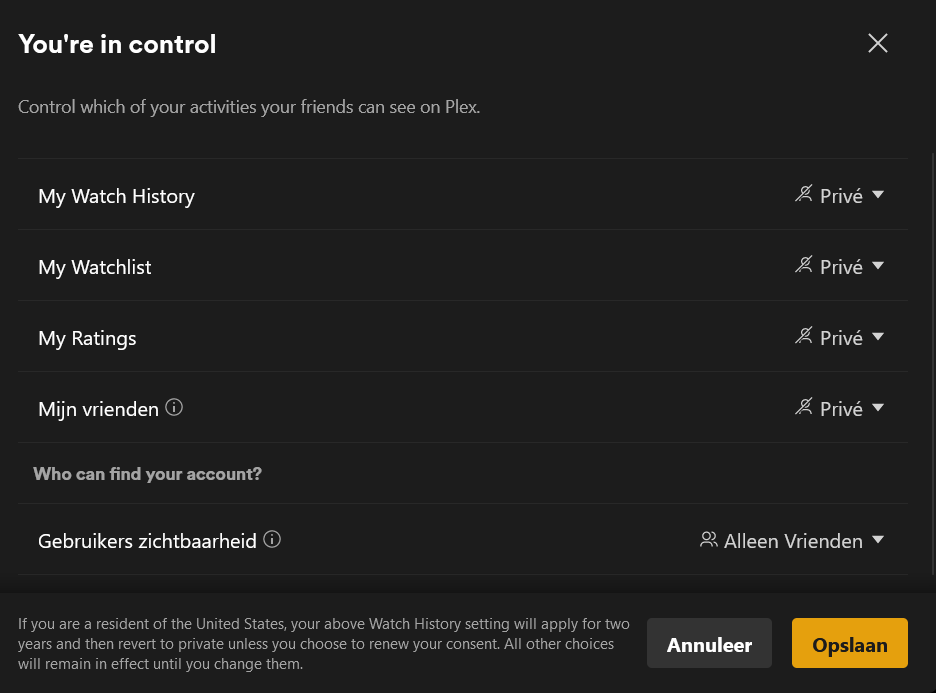Click the Gebruikers zichtbaarheid label
Viewport: 936px width, 693px height.
[x=147, y=541]
